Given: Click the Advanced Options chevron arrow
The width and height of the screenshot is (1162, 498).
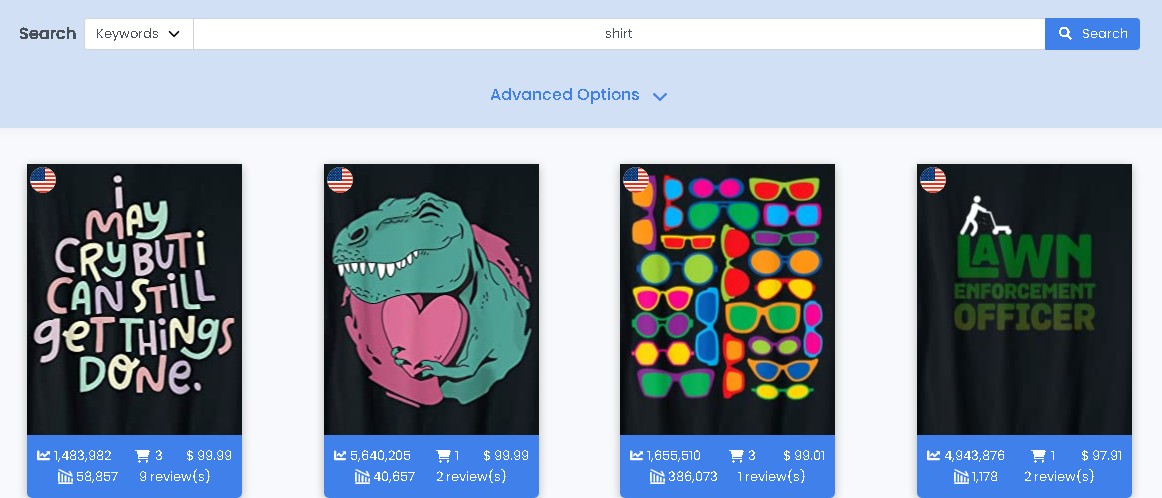Looking at the screenshot, I should tap(660, 96).
